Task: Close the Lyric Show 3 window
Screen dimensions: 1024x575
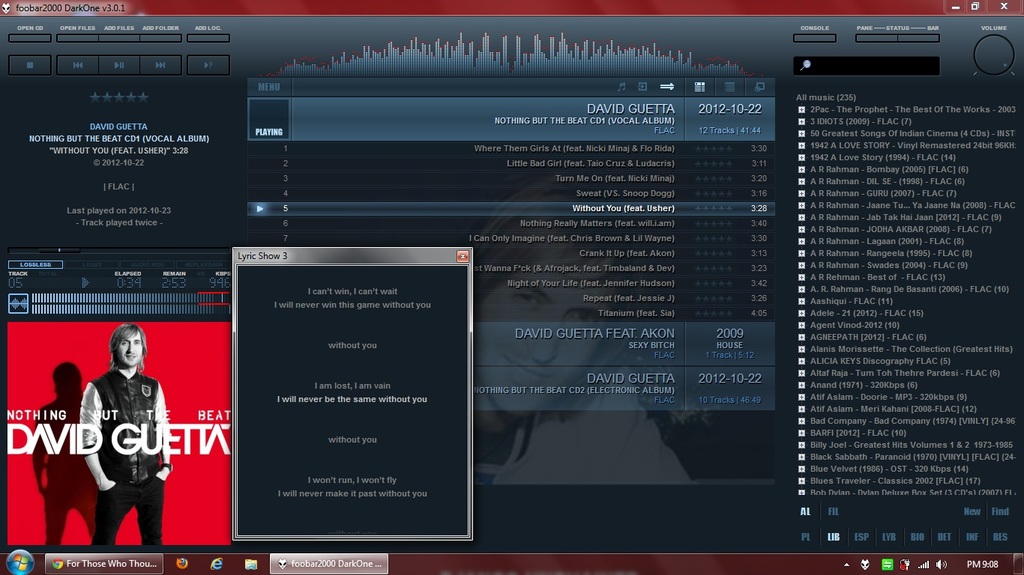Action: pyautogui.click(x=462, y=256)
